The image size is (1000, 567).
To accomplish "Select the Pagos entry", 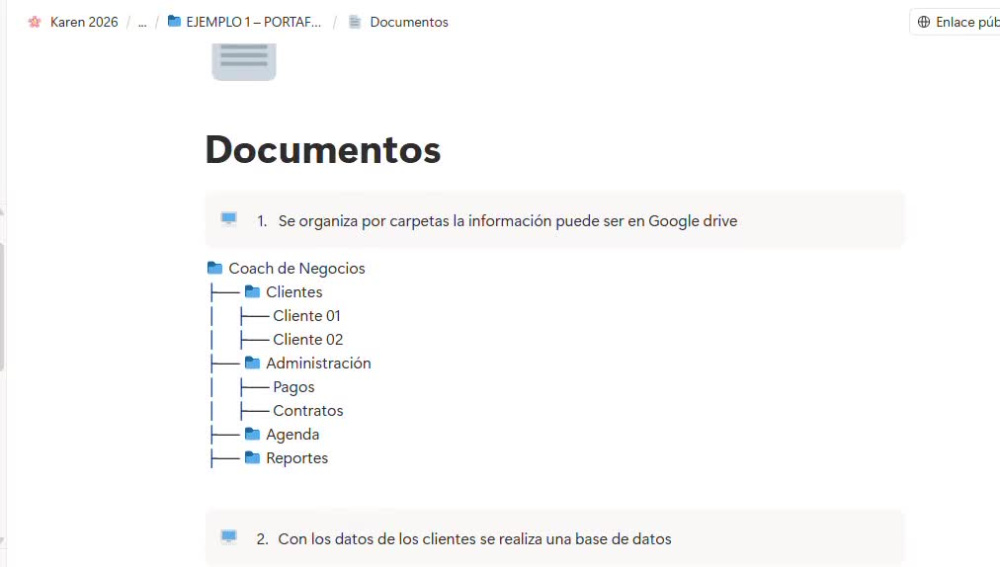I will point(293,387).
